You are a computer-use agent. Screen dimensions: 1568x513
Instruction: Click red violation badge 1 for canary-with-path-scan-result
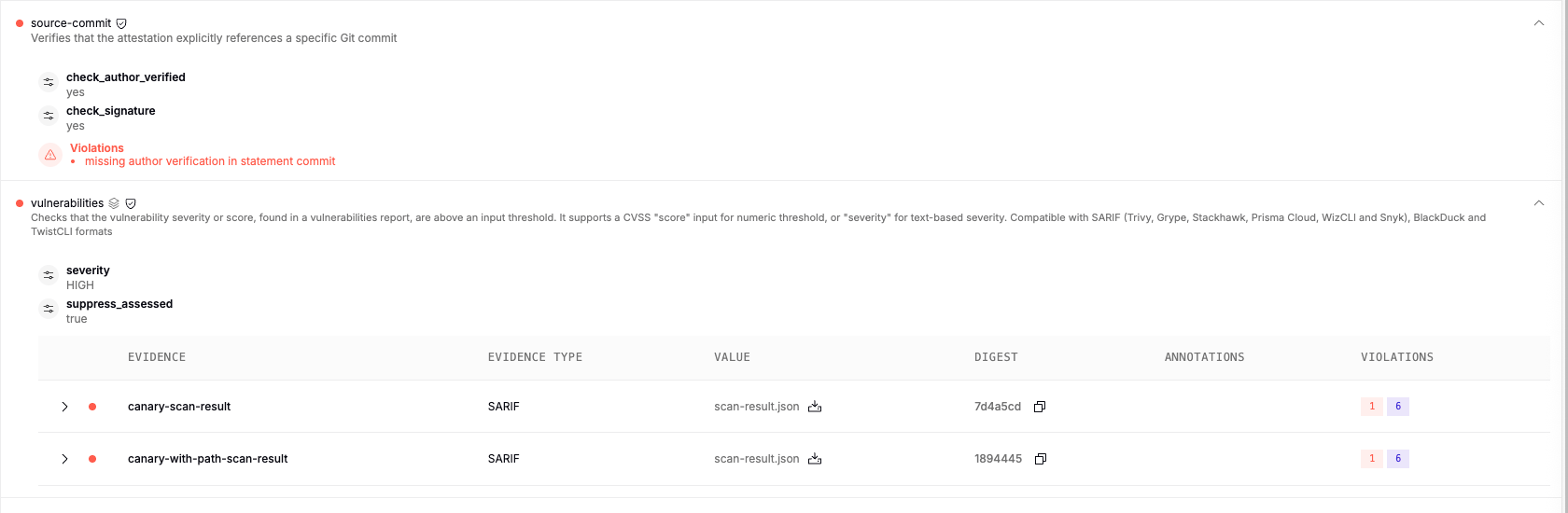1372,459
